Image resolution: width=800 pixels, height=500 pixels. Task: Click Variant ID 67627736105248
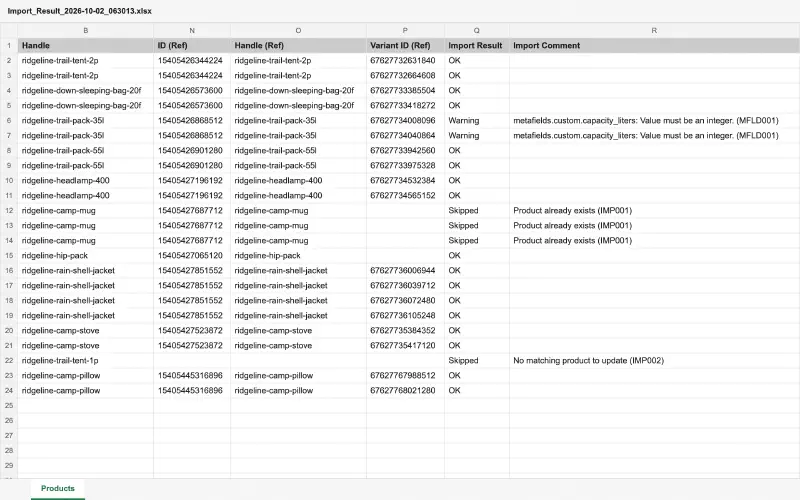403,315
